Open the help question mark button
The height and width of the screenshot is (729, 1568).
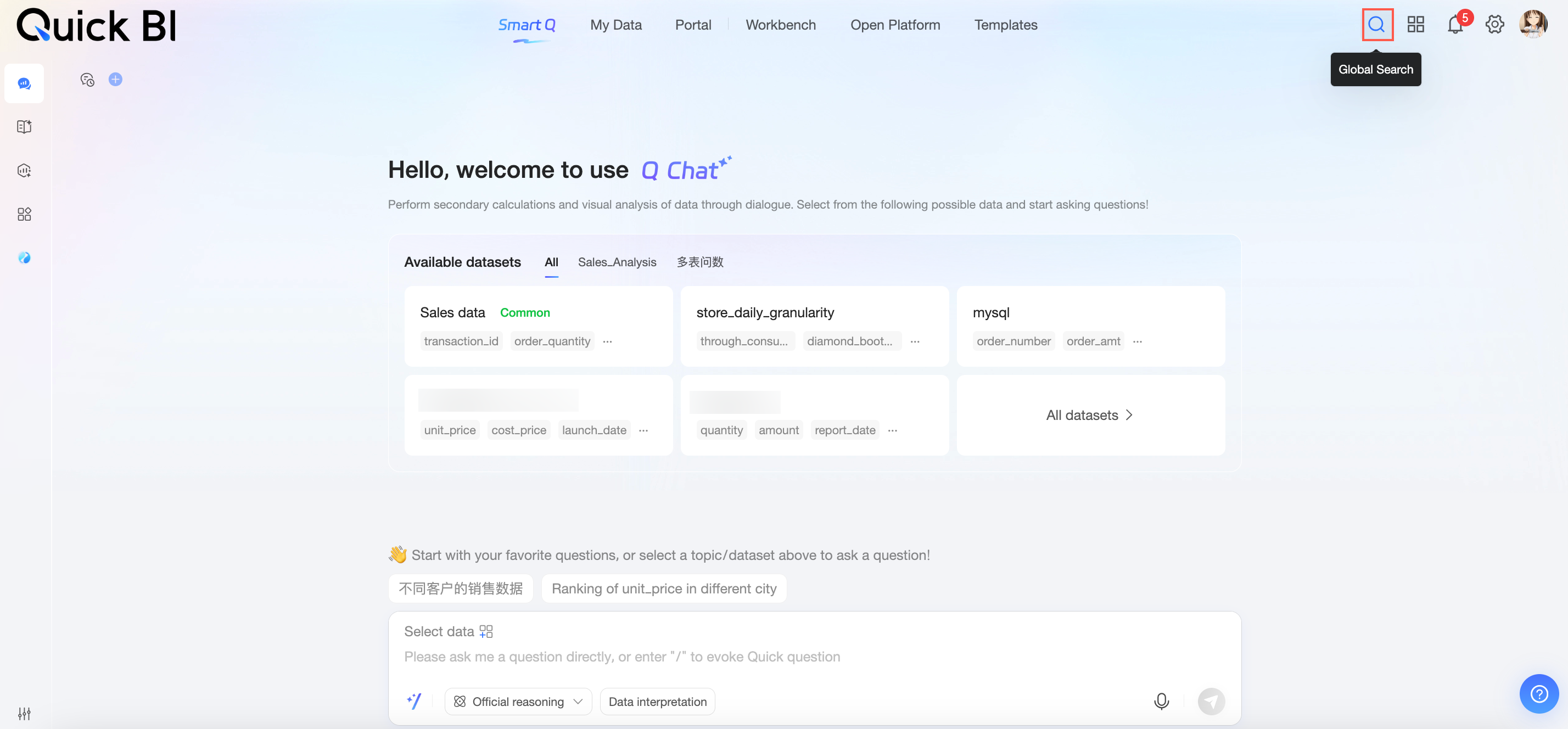[x=1538, y=693]
